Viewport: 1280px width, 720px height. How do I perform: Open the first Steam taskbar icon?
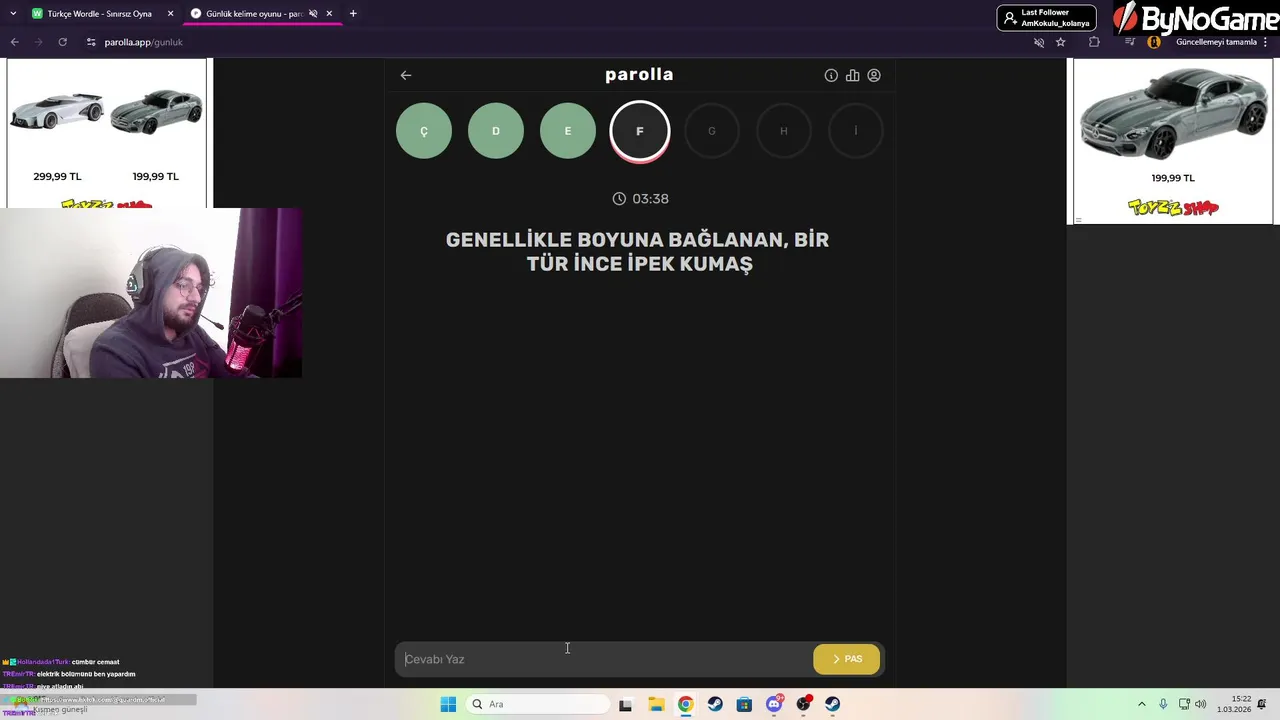coord(715,704)
